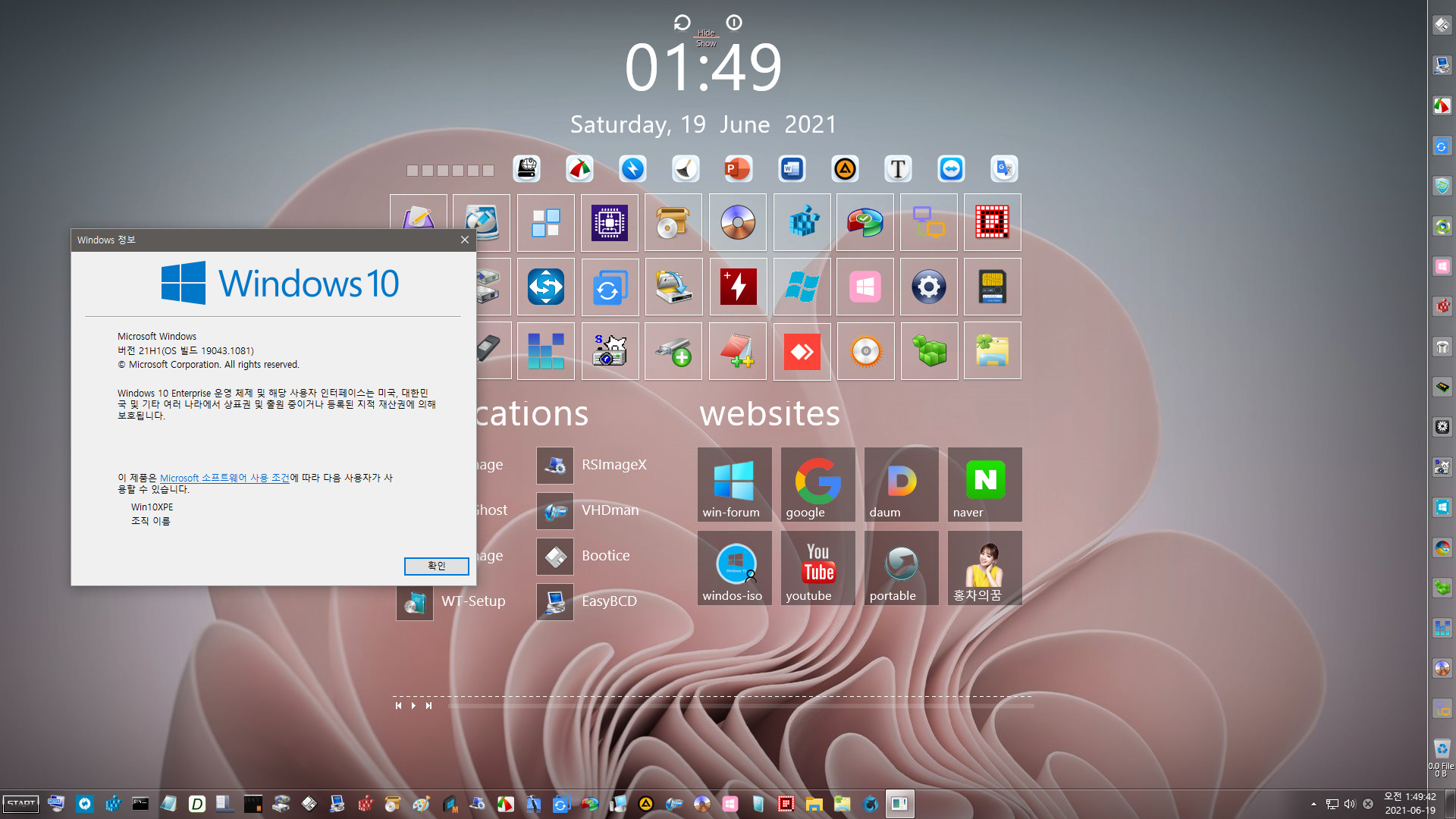The width and height of the screenshot is (1456, 819).
Task: Click the refresh icon above the clock
Action: pyautogui.click(x=682, y=23)
